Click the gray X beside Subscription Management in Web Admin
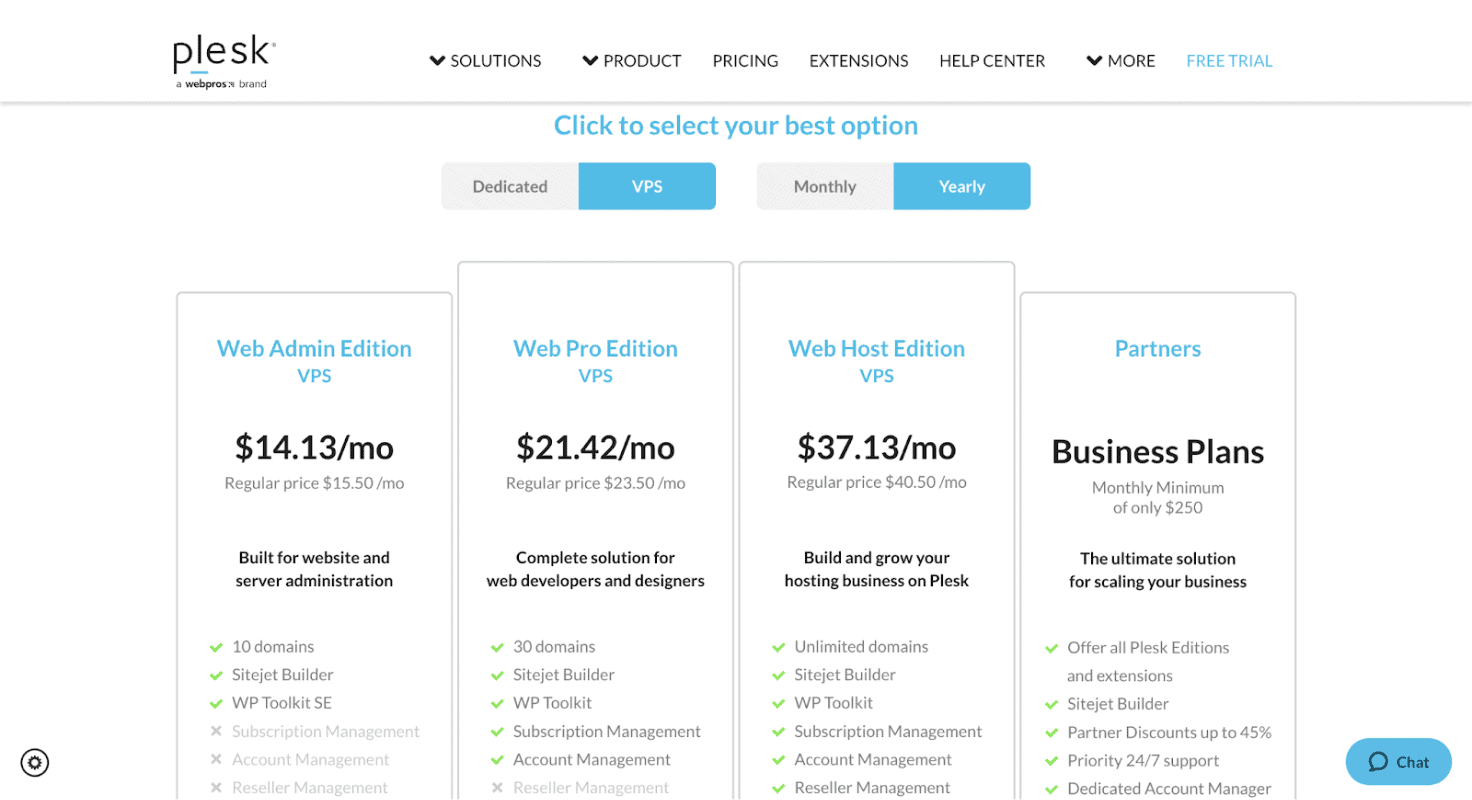The height and width of the screenshot is (800, 1472). 216,732
